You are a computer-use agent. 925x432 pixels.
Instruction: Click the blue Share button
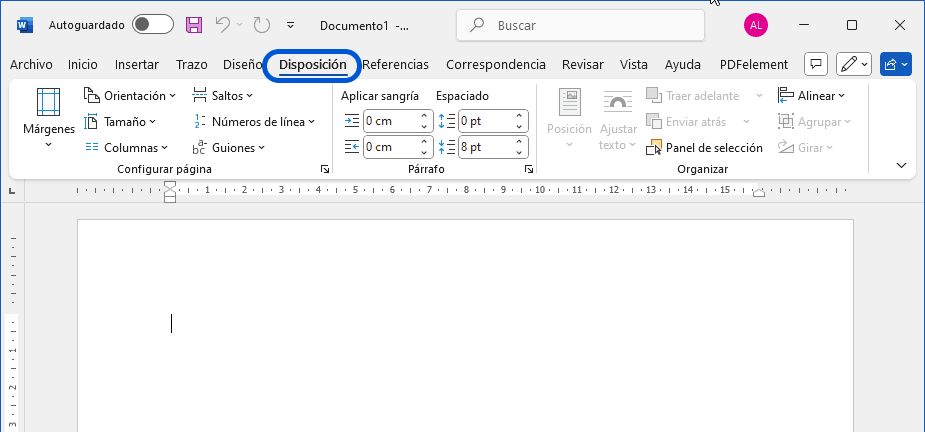(x=896, y=64)
